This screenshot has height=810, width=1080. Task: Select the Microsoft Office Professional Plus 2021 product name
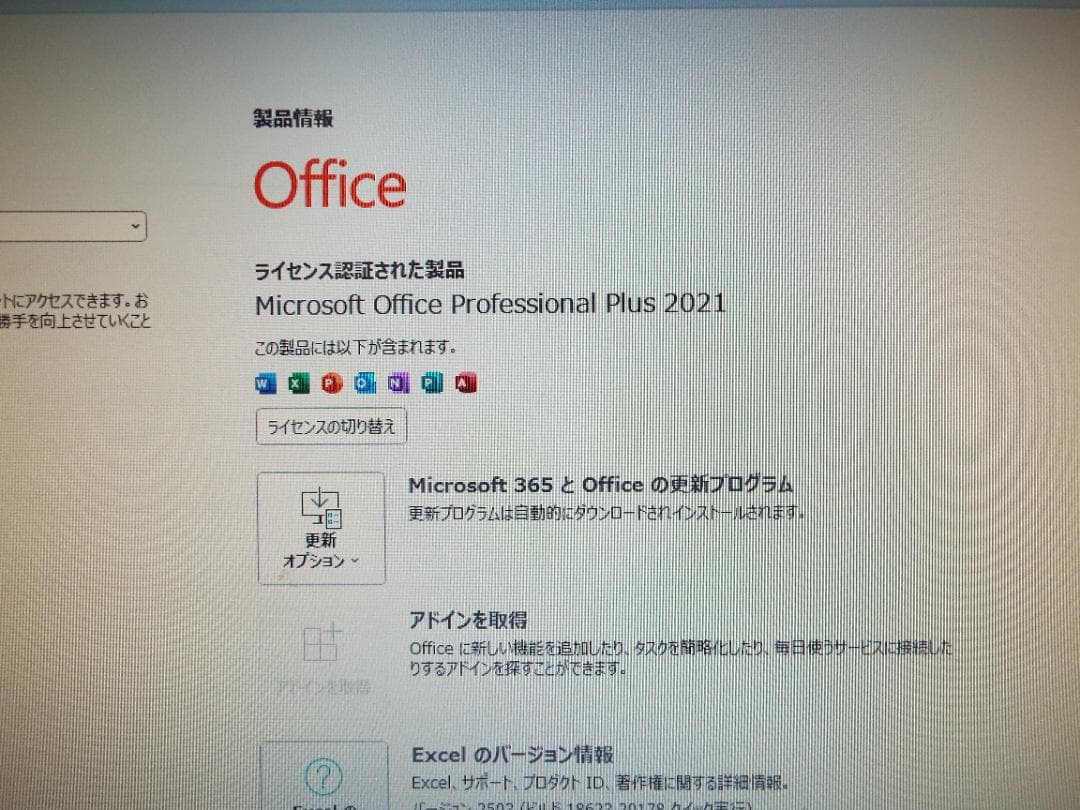490,304
